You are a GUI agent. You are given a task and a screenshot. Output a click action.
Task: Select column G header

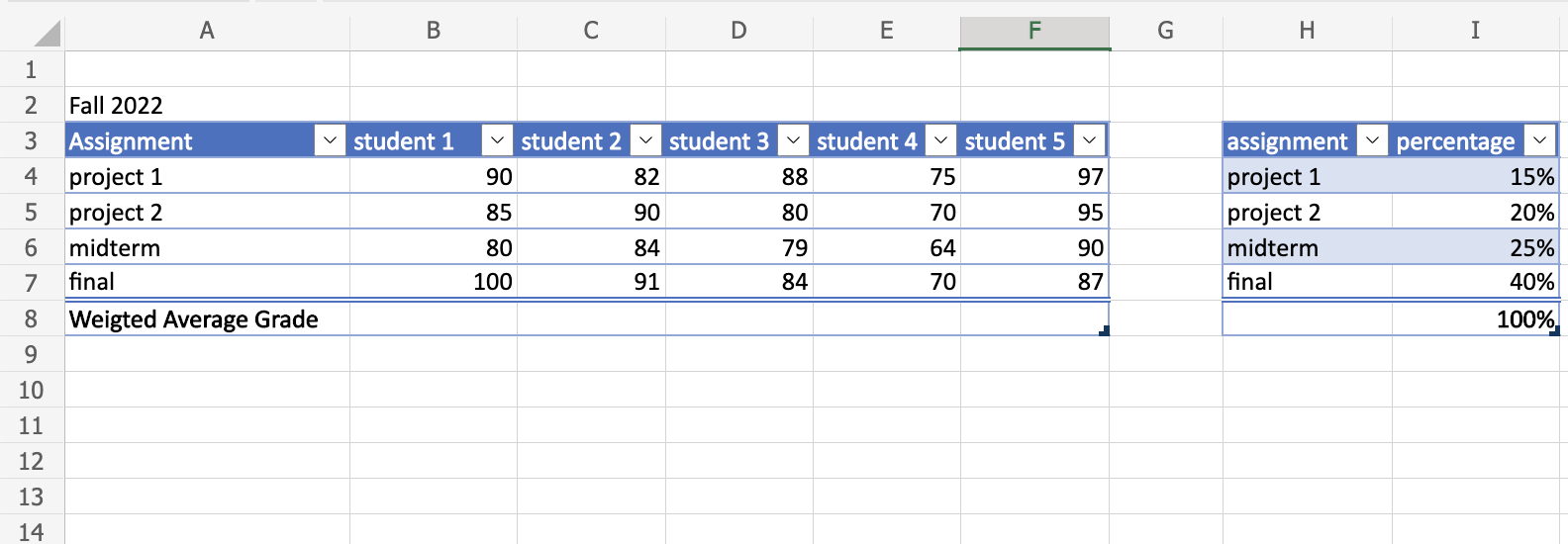click(x=1166, y=31)
